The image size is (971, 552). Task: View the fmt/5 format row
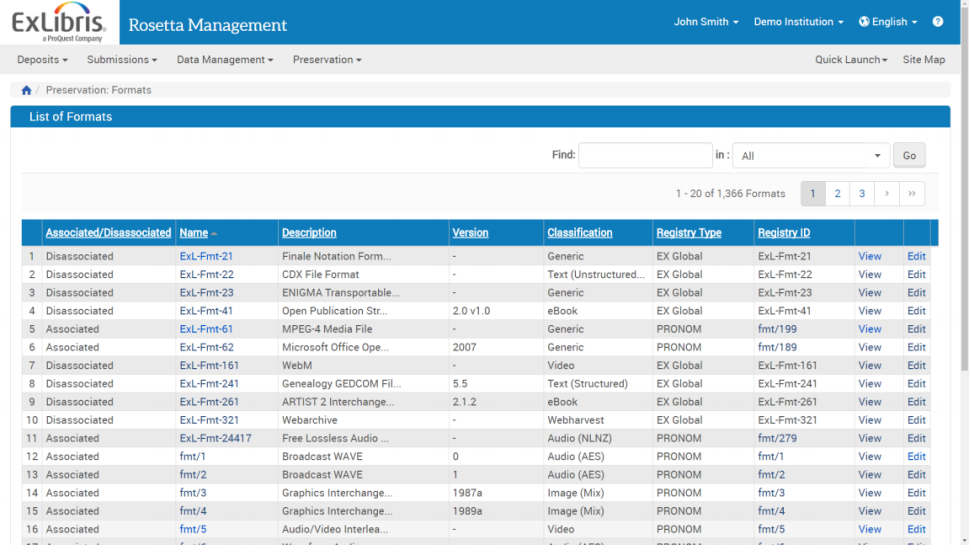tap(869, 530)
